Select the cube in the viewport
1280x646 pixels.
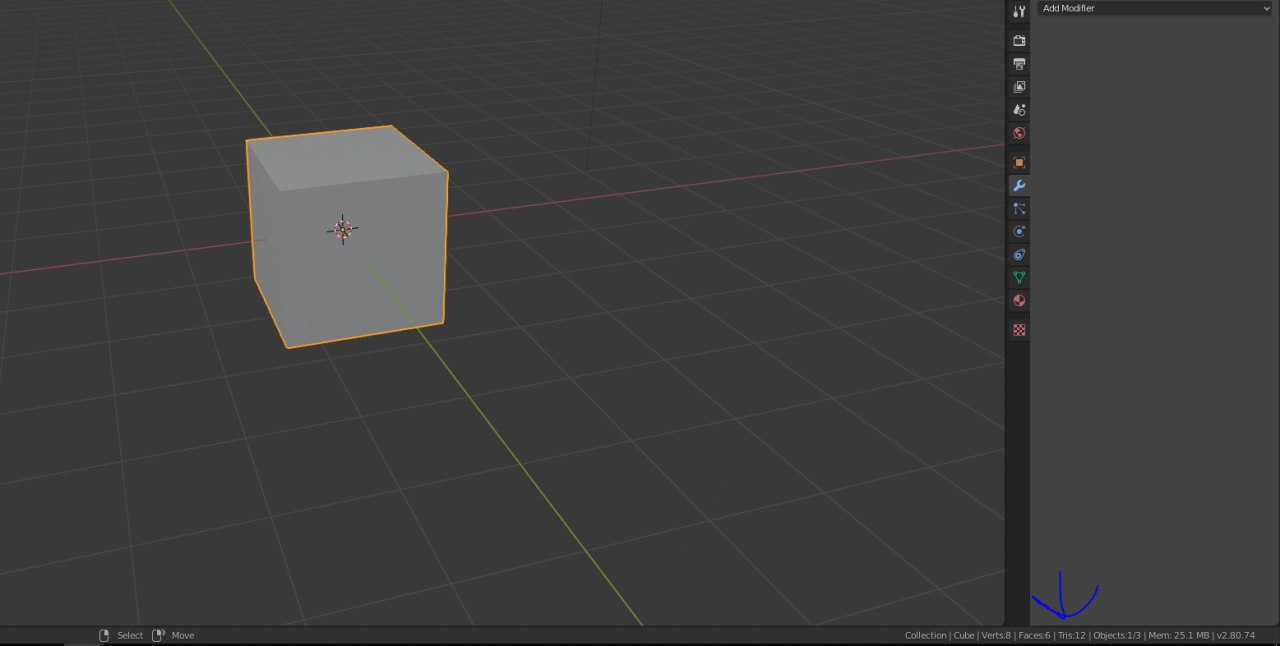[x=345, y=237]
